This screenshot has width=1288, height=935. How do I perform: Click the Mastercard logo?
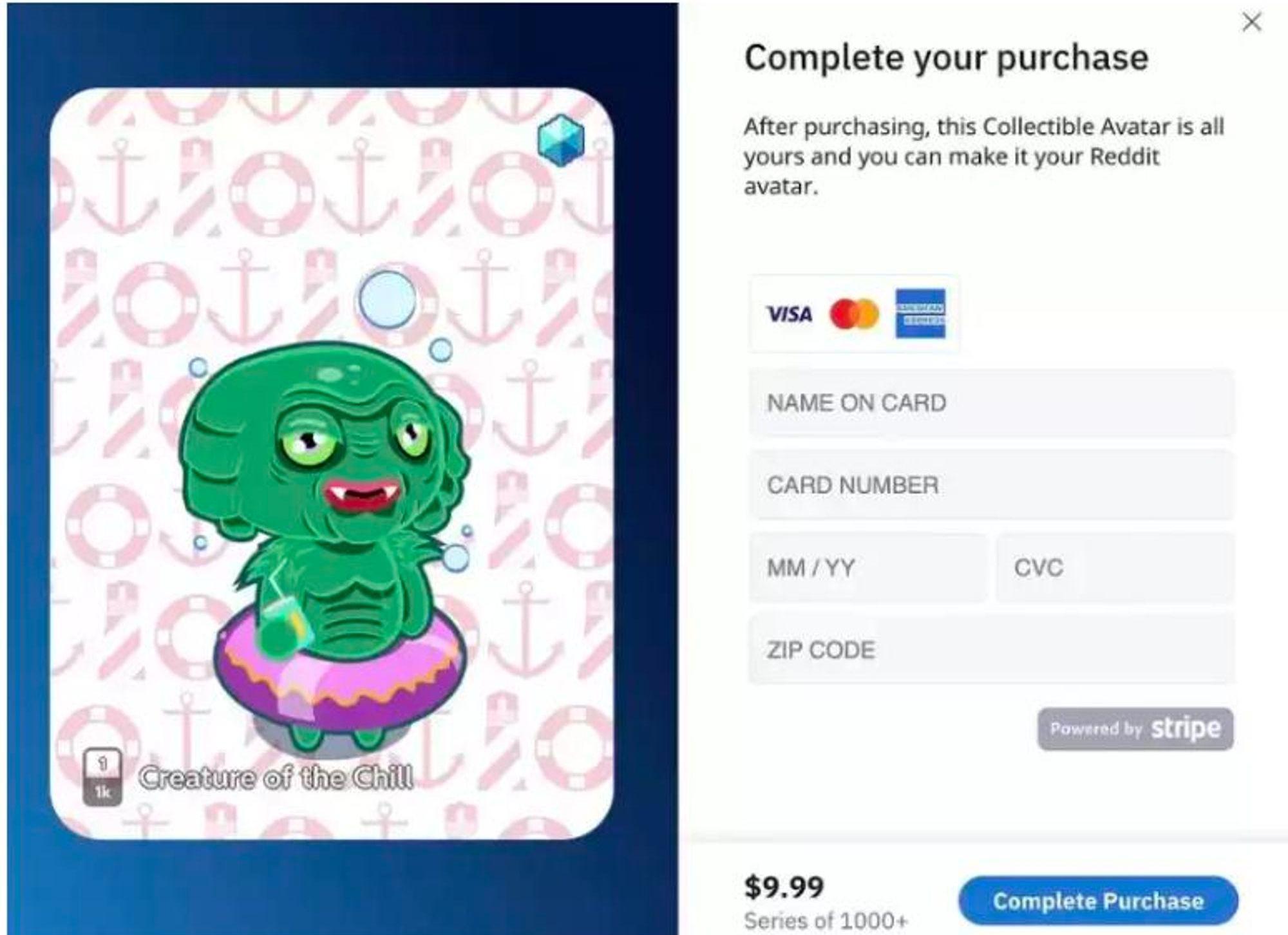point(854,314)
